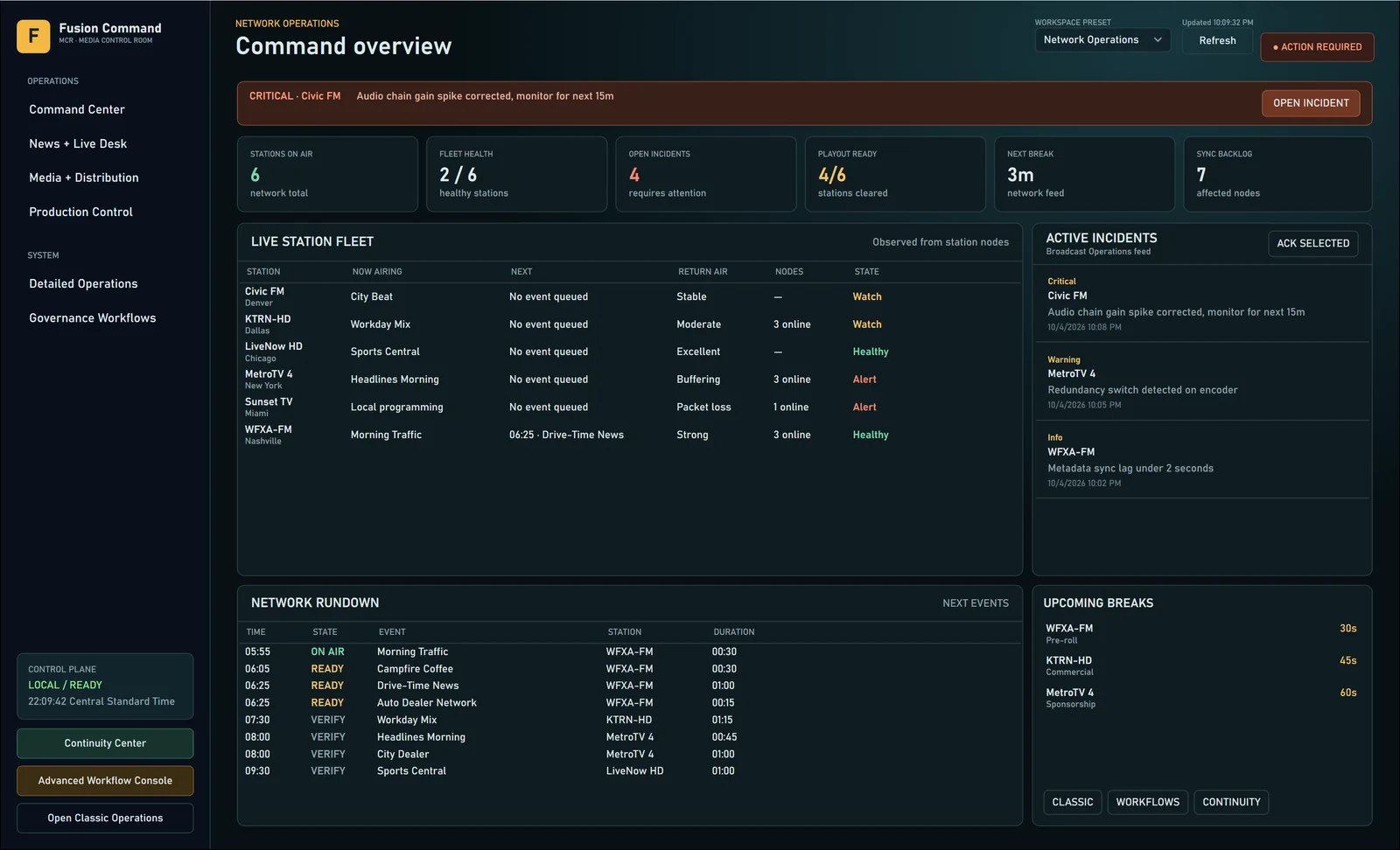
Task: Open Production Control page
Action: [80, 212]
